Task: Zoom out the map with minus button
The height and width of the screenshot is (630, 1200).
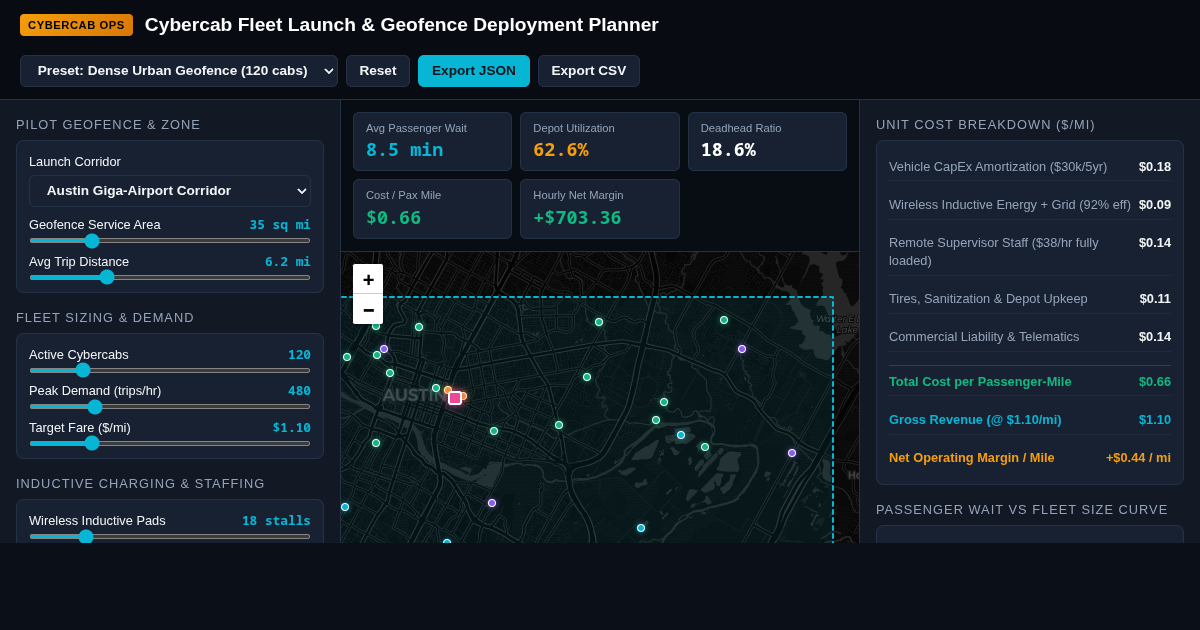Action: coord(368,309)
